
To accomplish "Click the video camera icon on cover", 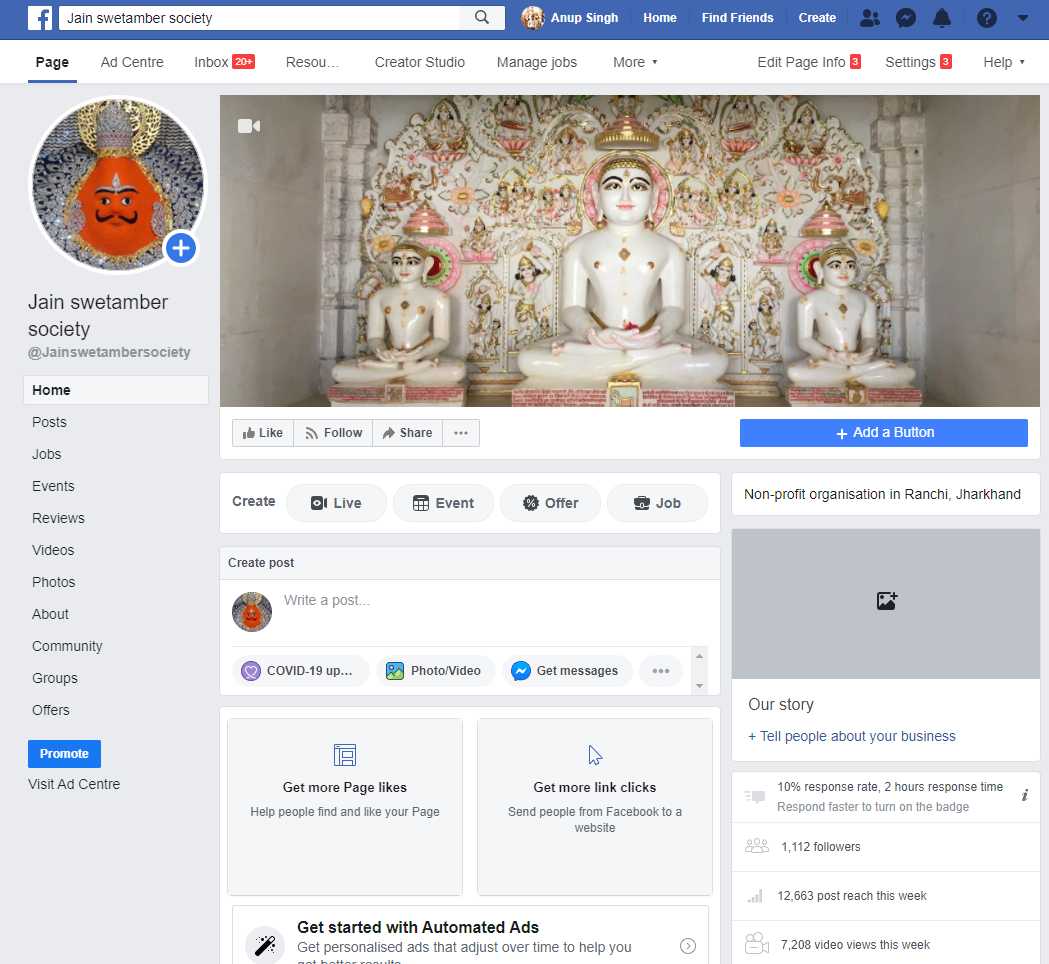I will 249,126.
